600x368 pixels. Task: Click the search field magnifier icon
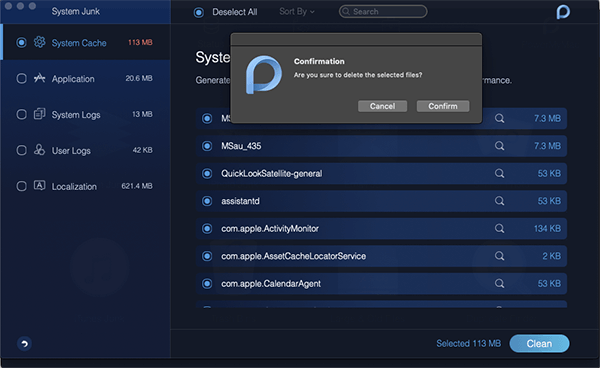346,11
